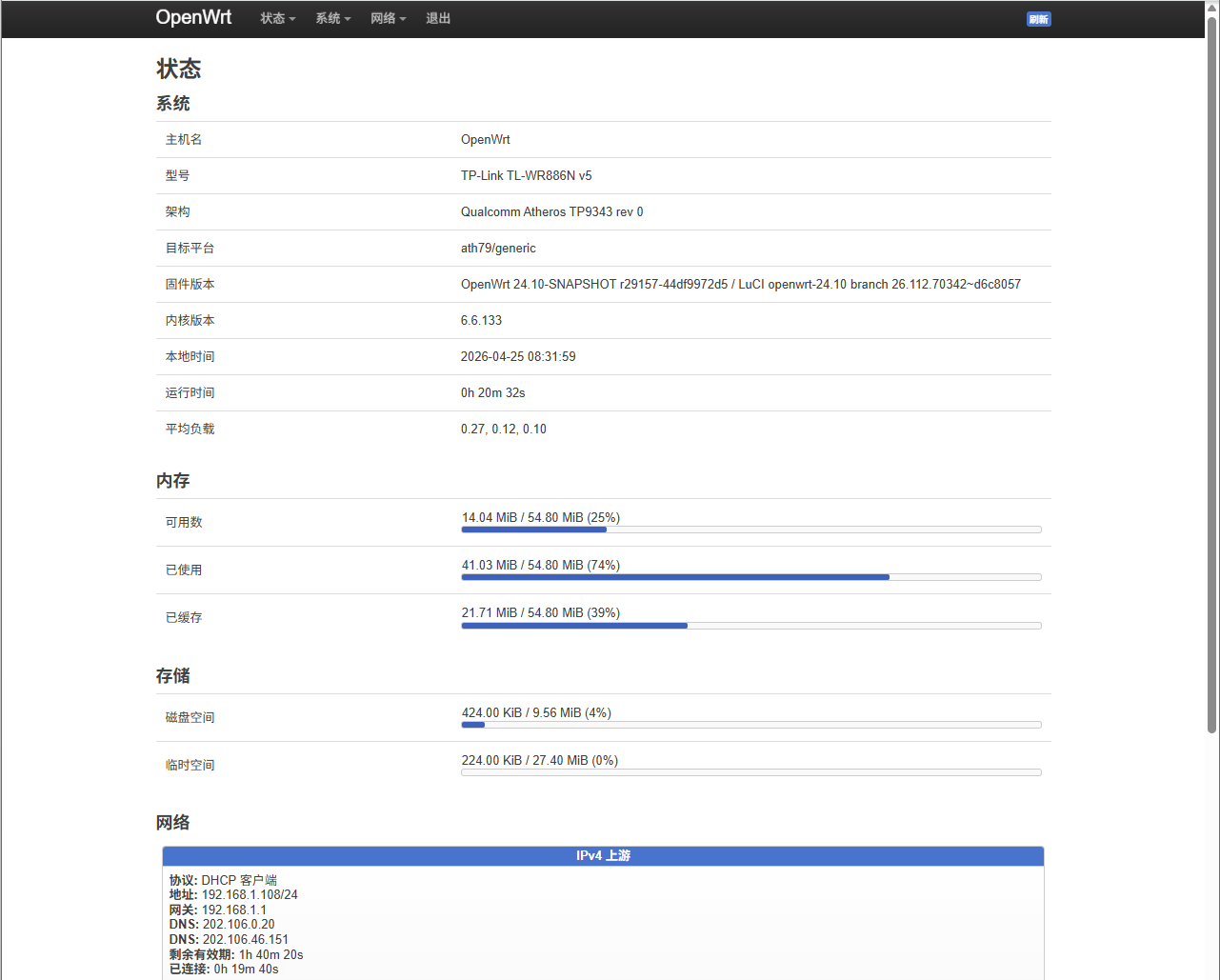Click the OpenWrt brand logo link
1220x980 pixels.
coord(193,17)
